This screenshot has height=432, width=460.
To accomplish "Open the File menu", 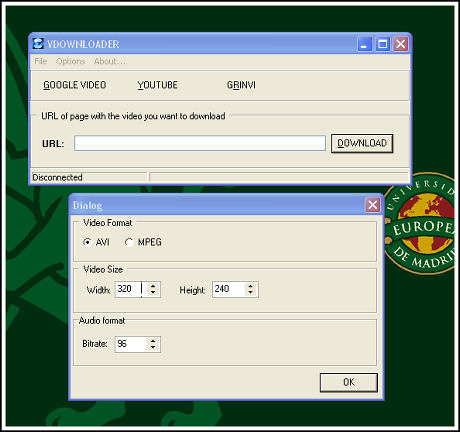I will pos(41,61).
